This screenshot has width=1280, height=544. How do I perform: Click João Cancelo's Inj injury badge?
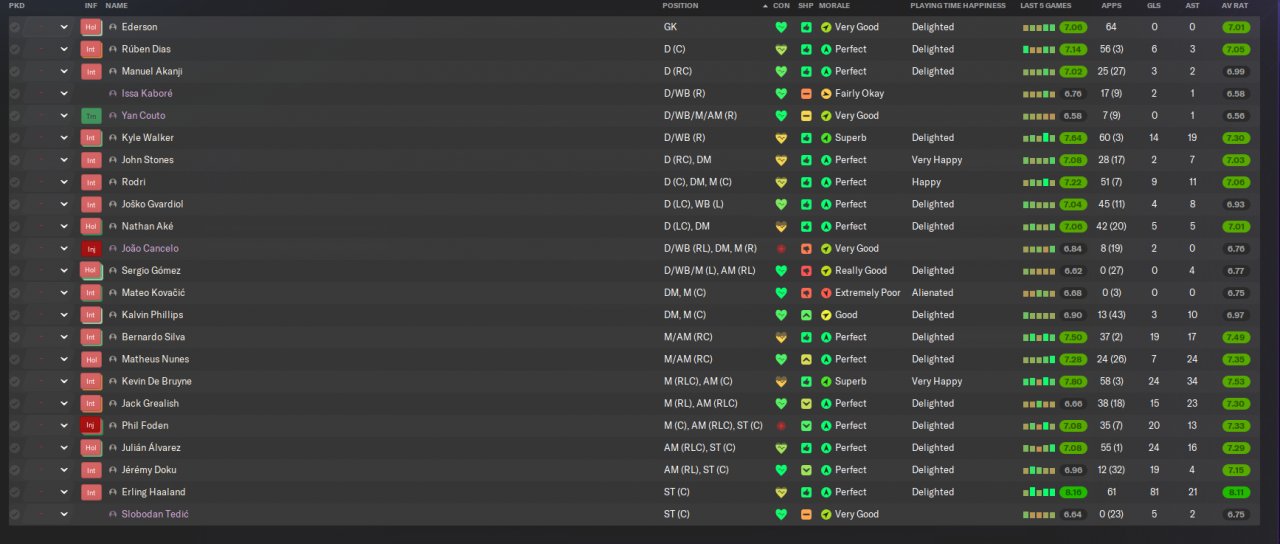click(91, 249)
